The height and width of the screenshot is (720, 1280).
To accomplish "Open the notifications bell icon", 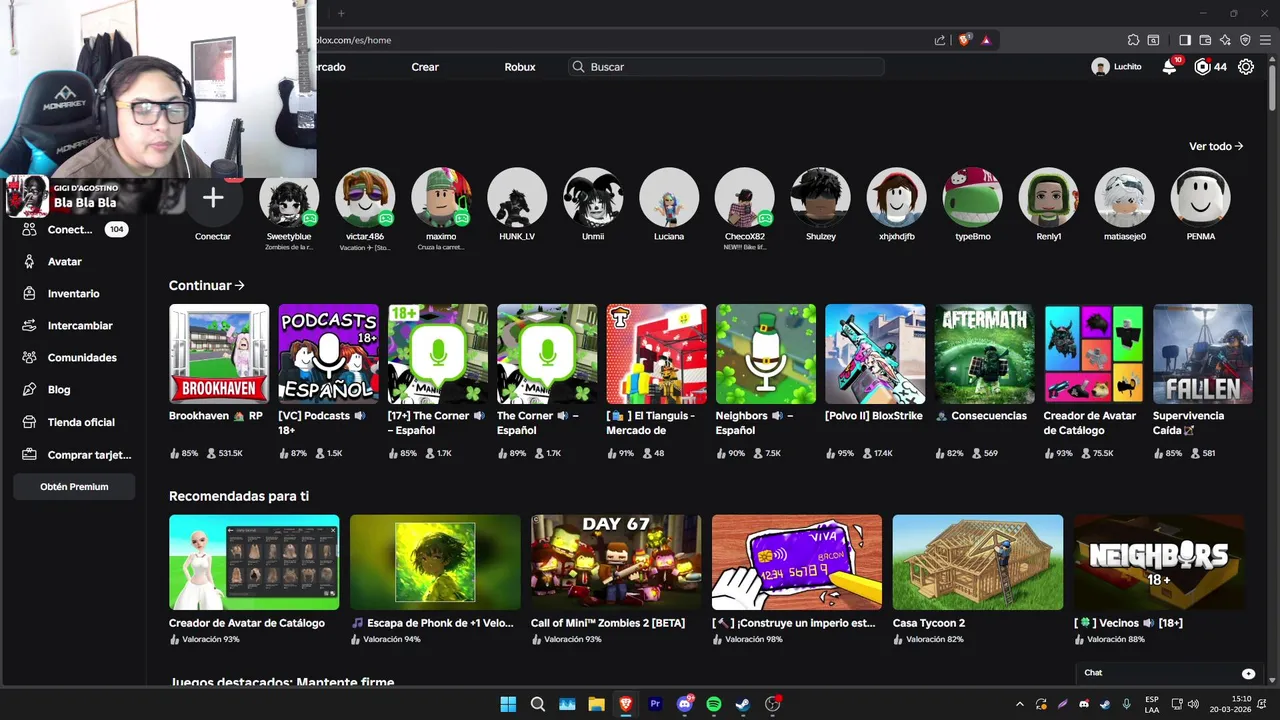I will point(1169,67).
